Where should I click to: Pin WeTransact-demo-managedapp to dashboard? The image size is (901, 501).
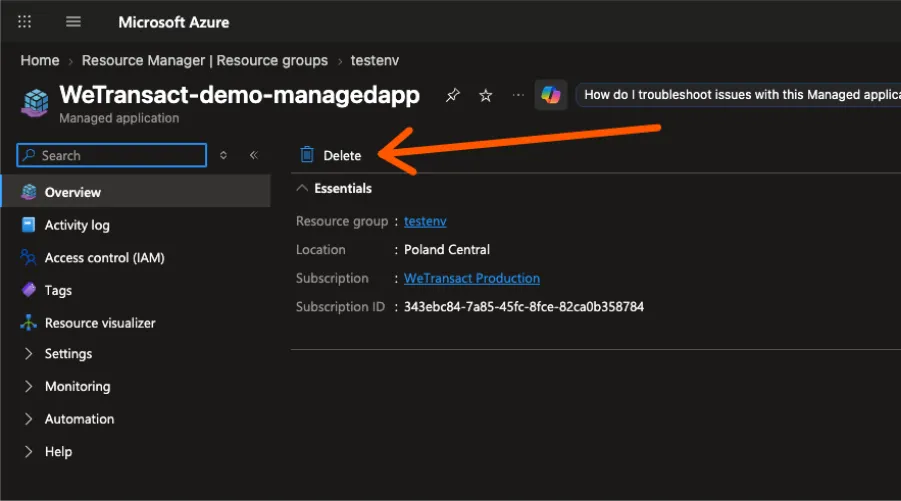point(453,95)
